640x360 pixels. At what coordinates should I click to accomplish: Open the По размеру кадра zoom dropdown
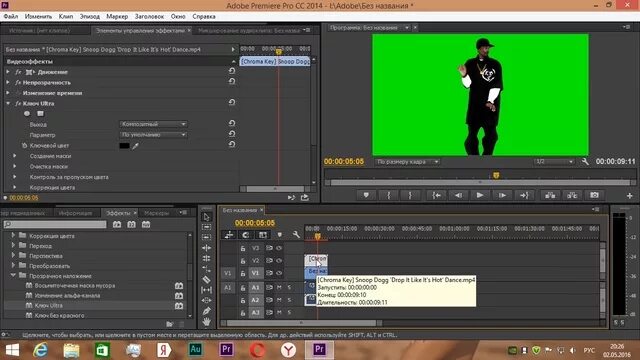[x=407, y=162]
